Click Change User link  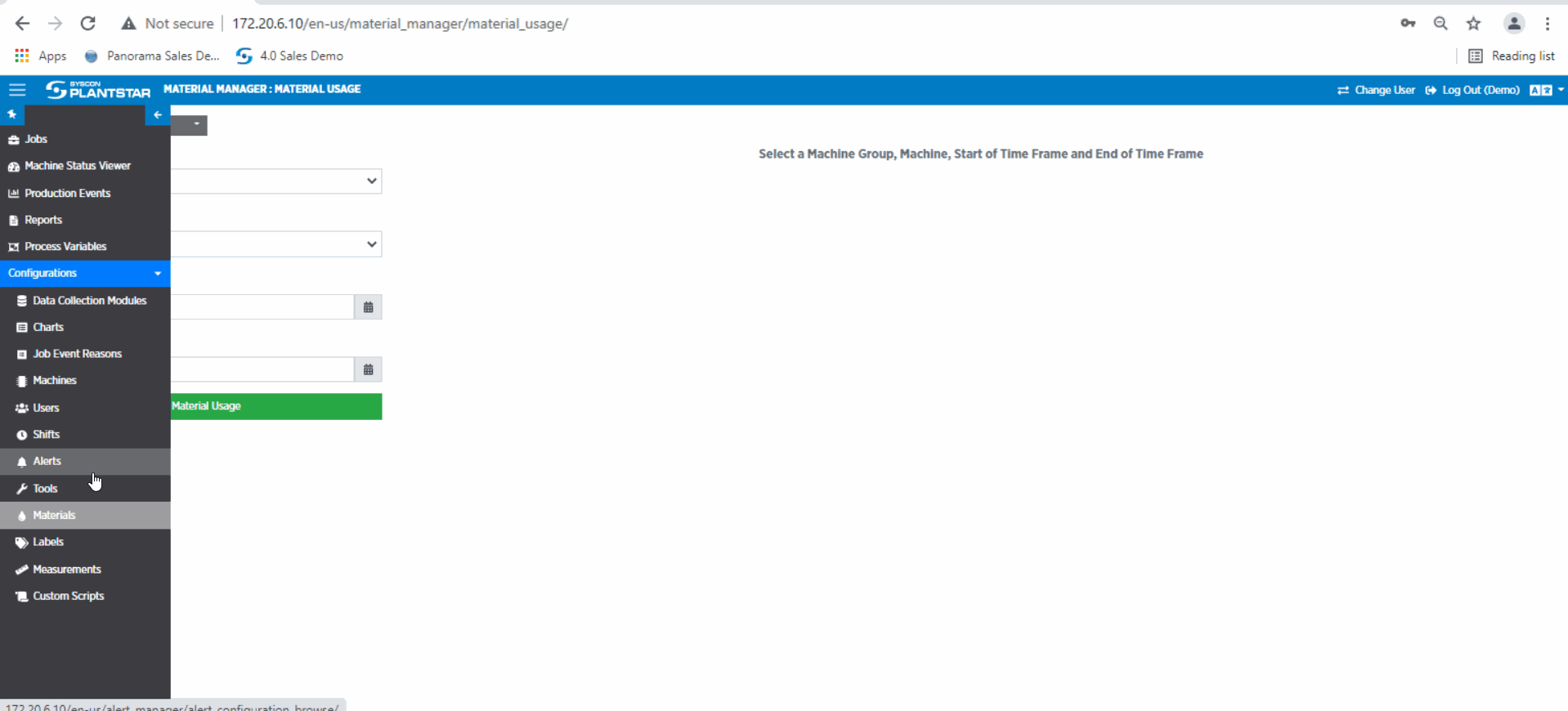coord(1376,90)
